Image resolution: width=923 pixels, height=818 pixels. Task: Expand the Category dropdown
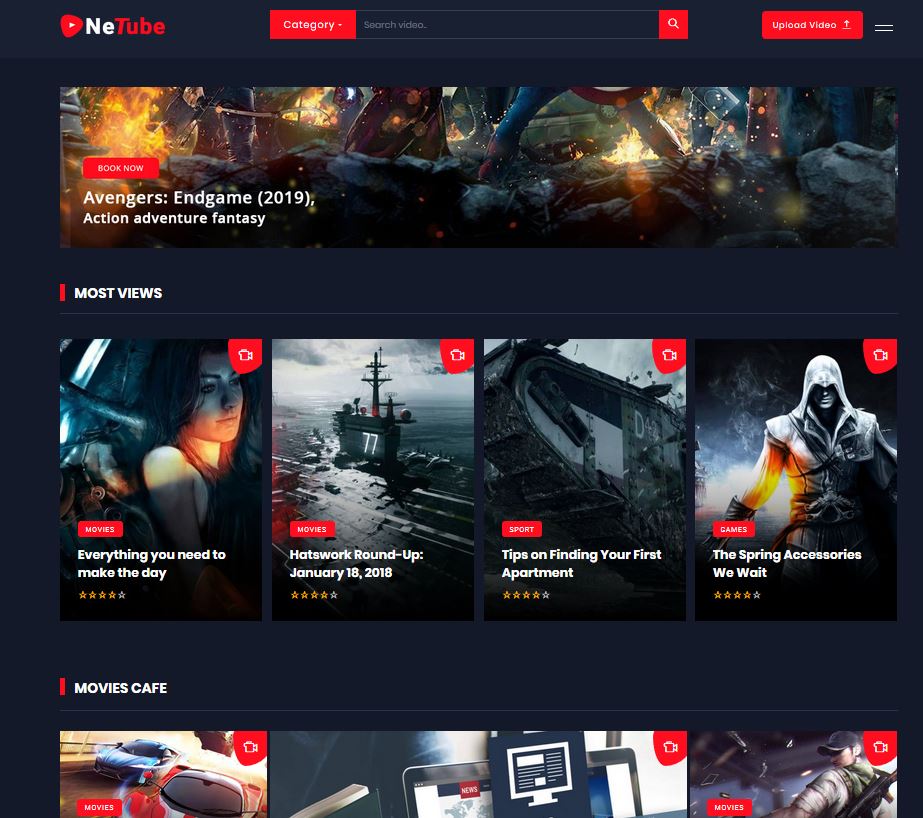(313, 24)
